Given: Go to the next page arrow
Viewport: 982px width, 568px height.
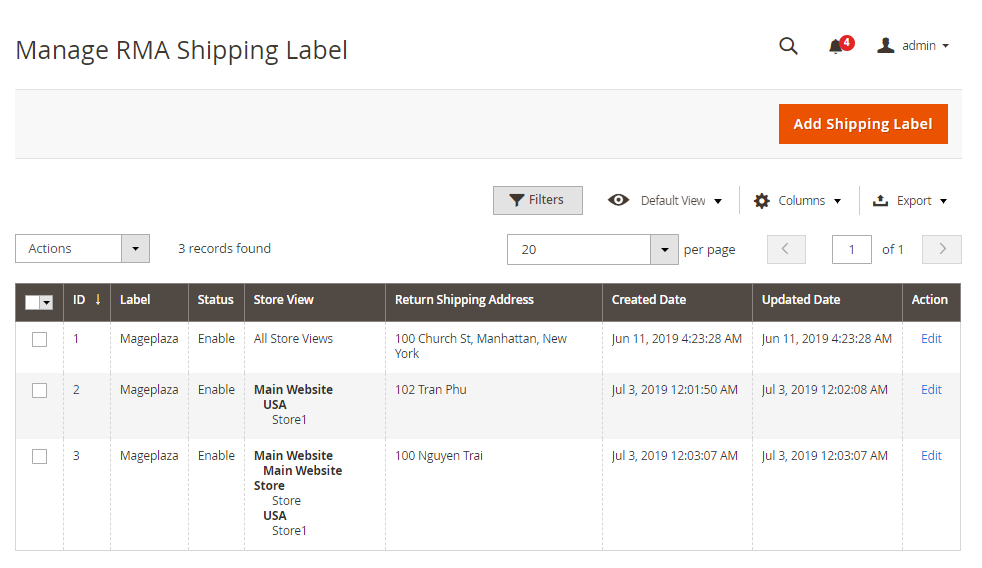Looking at the screenshot, I should (942, 249).
